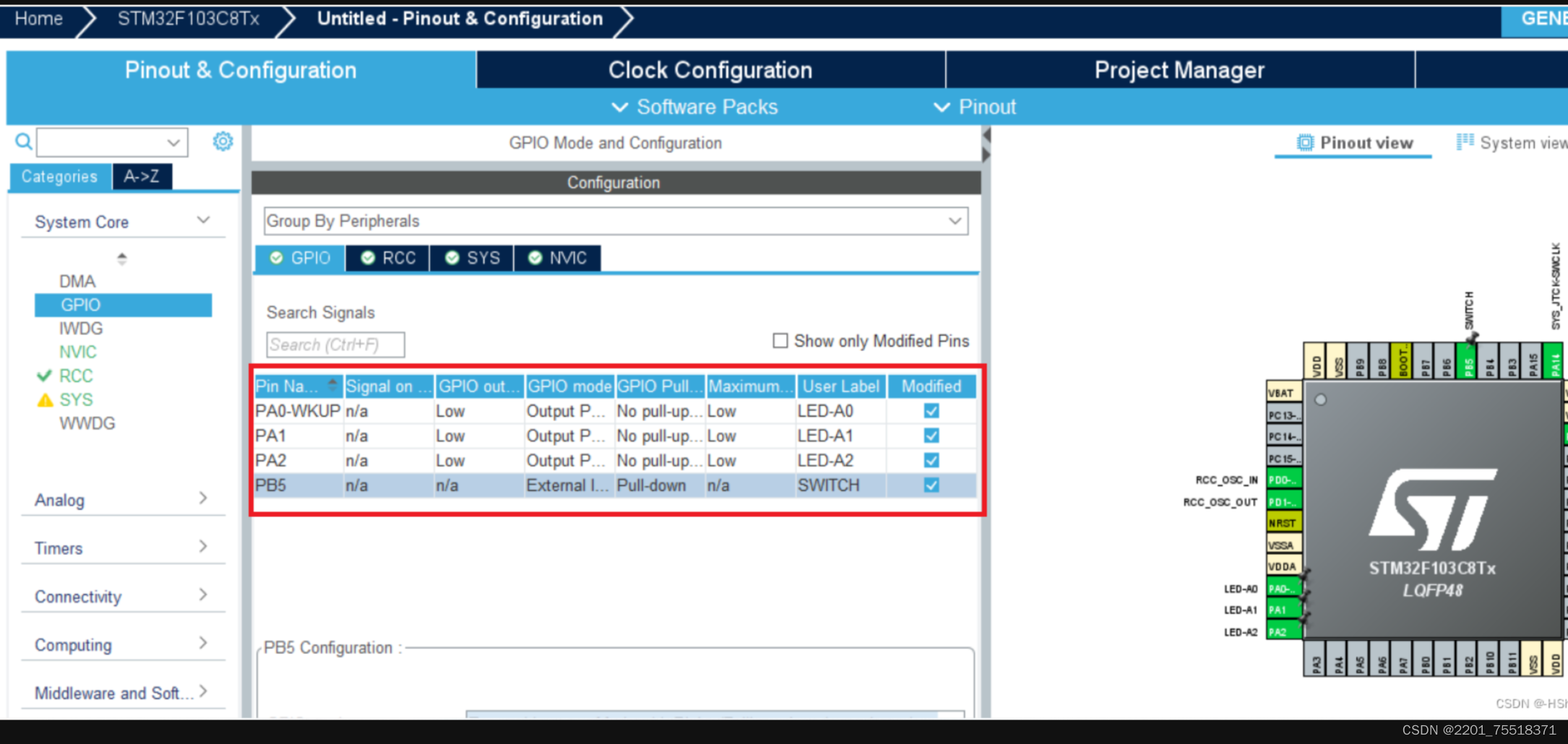Screen dimensions: 1568x744
Task: Select the PB9 pin on the chip
Action: click(1359, 360)
